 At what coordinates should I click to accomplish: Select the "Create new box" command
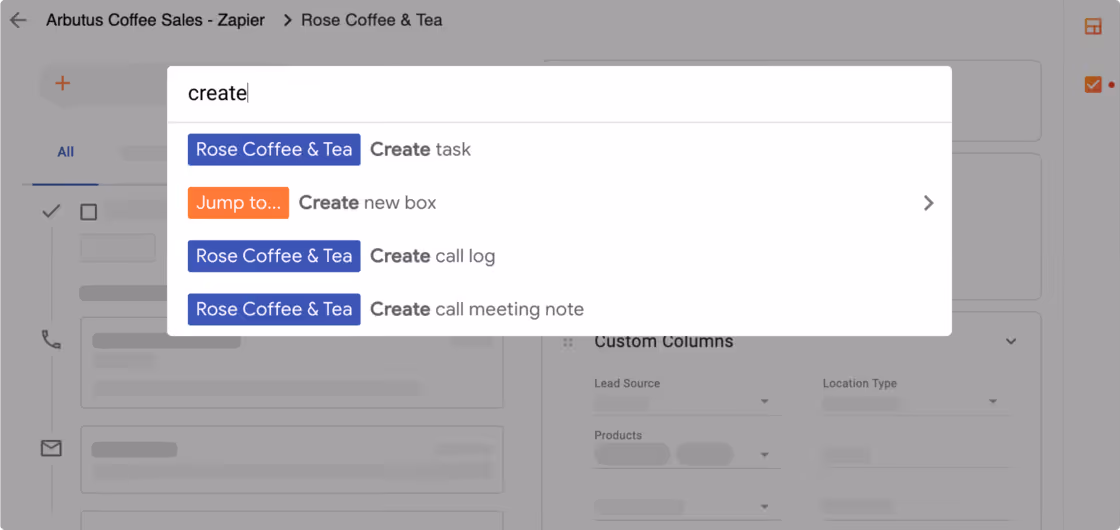coord(559,203)
